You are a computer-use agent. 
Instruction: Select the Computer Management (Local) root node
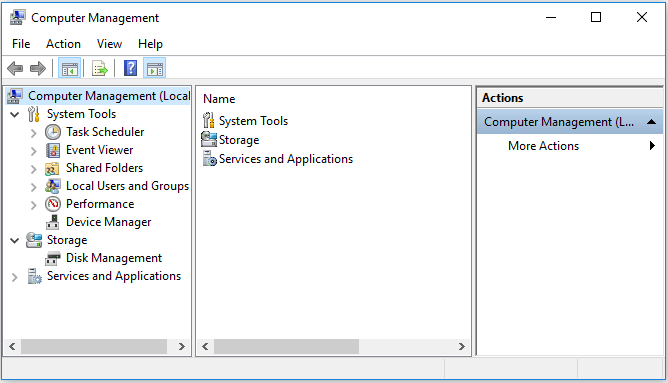pyautogui.click(x=109, y=96)
